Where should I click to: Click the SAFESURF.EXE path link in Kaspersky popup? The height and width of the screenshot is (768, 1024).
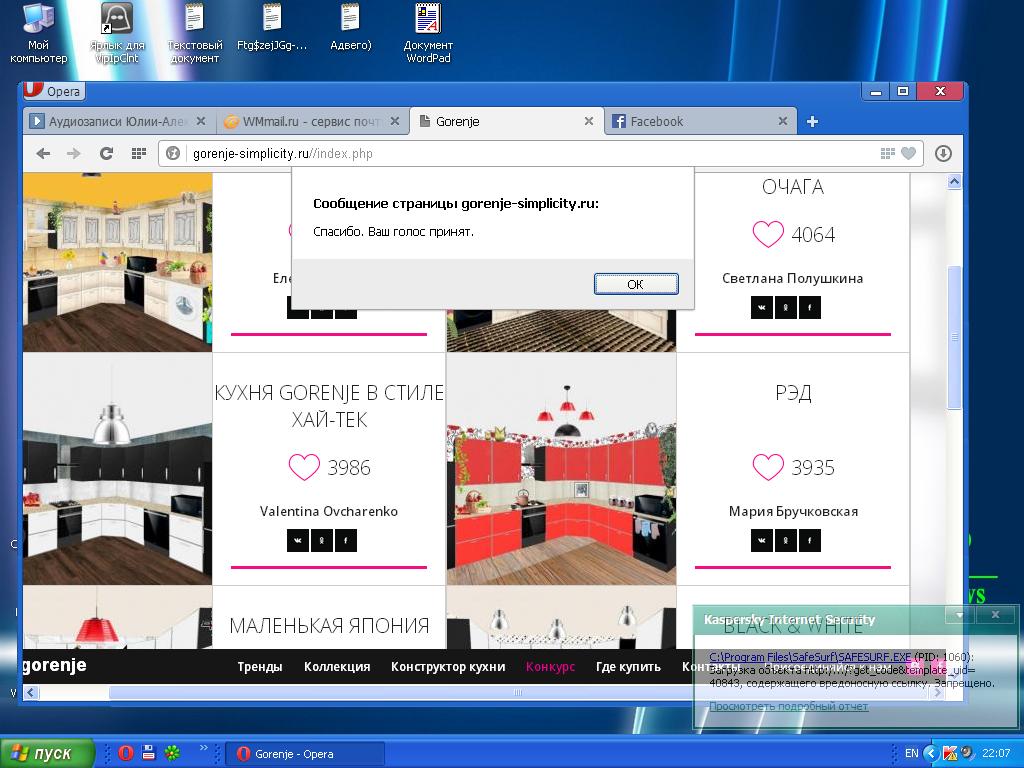(810, 657)
